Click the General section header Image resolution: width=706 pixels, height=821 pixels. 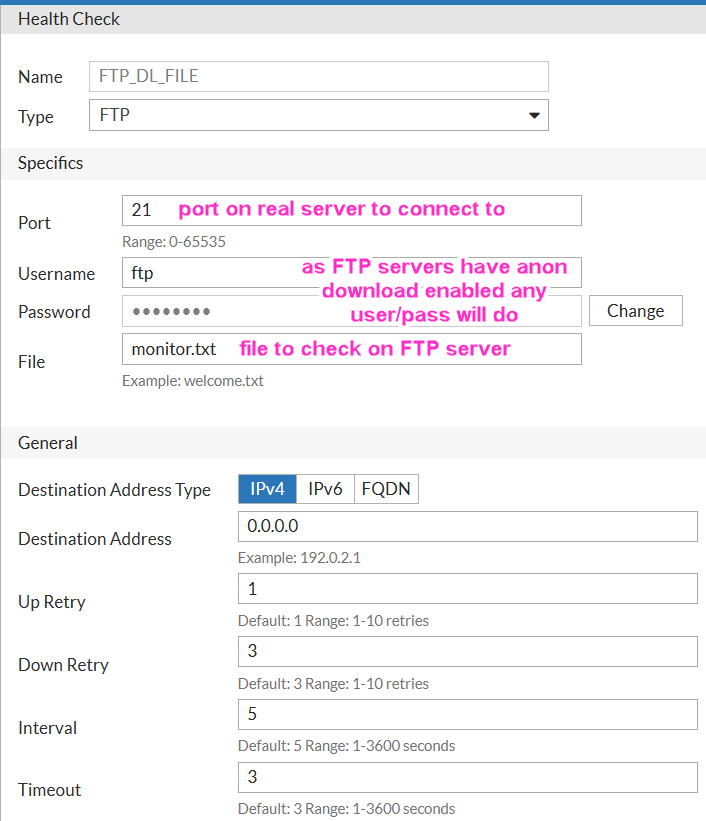(x=353, y=443)
